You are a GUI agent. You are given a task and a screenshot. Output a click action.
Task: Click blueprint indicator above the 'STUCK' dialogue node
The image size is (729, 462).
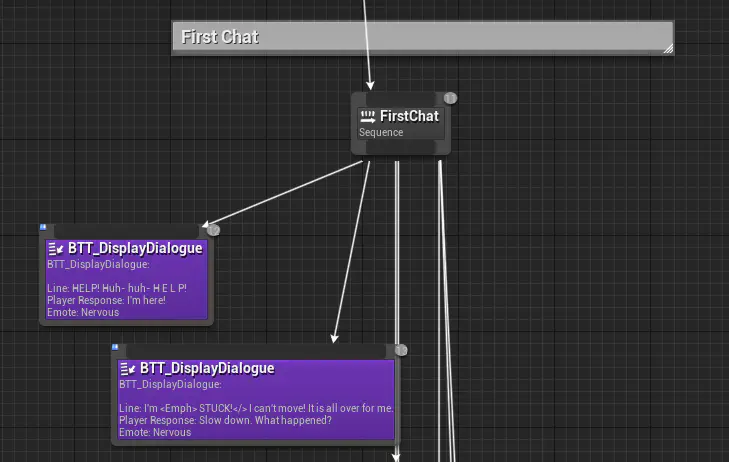point(115,347)
